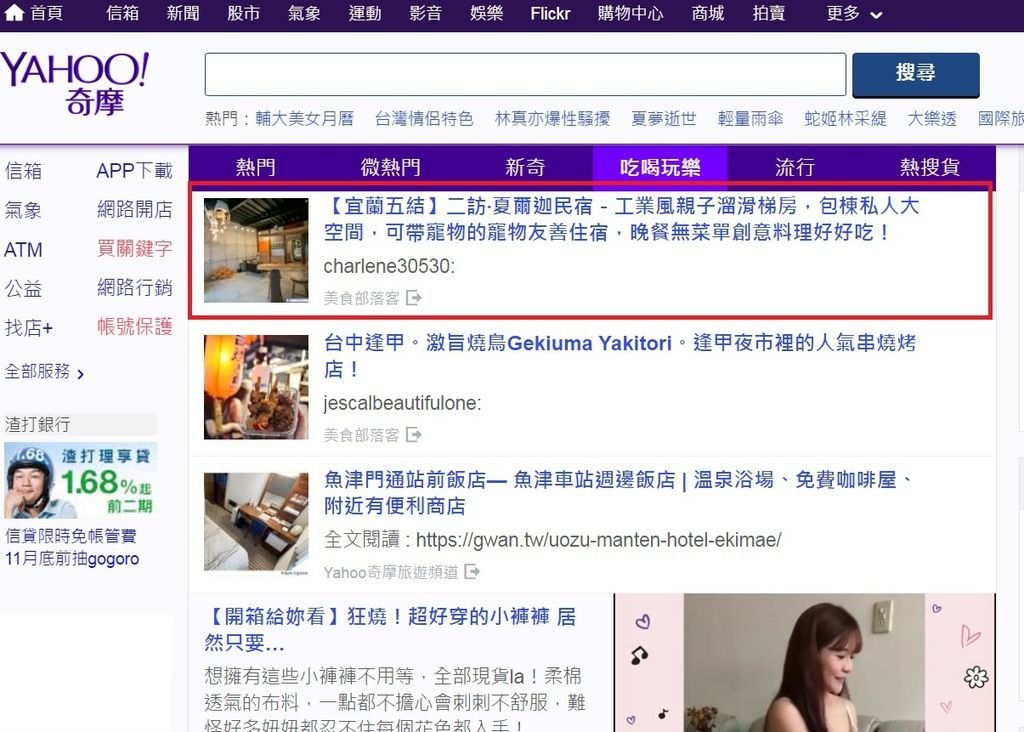The width and height of the screenshot is (1024, 732).
Task: Click trending keyword 大樂透
Action: coord(932,118)
